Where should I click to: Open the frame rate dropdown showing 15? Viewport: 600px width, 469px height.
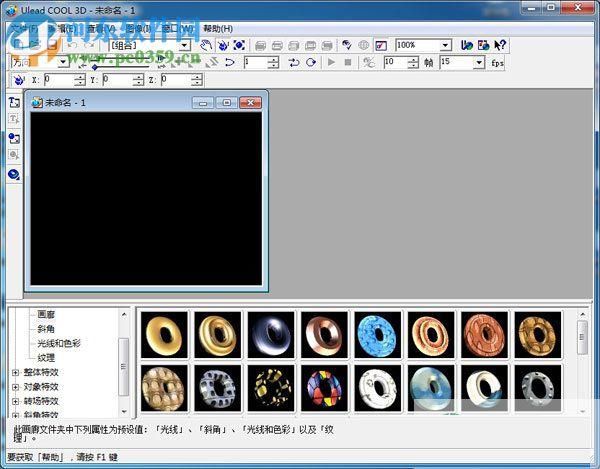click(x=478, y=62)
